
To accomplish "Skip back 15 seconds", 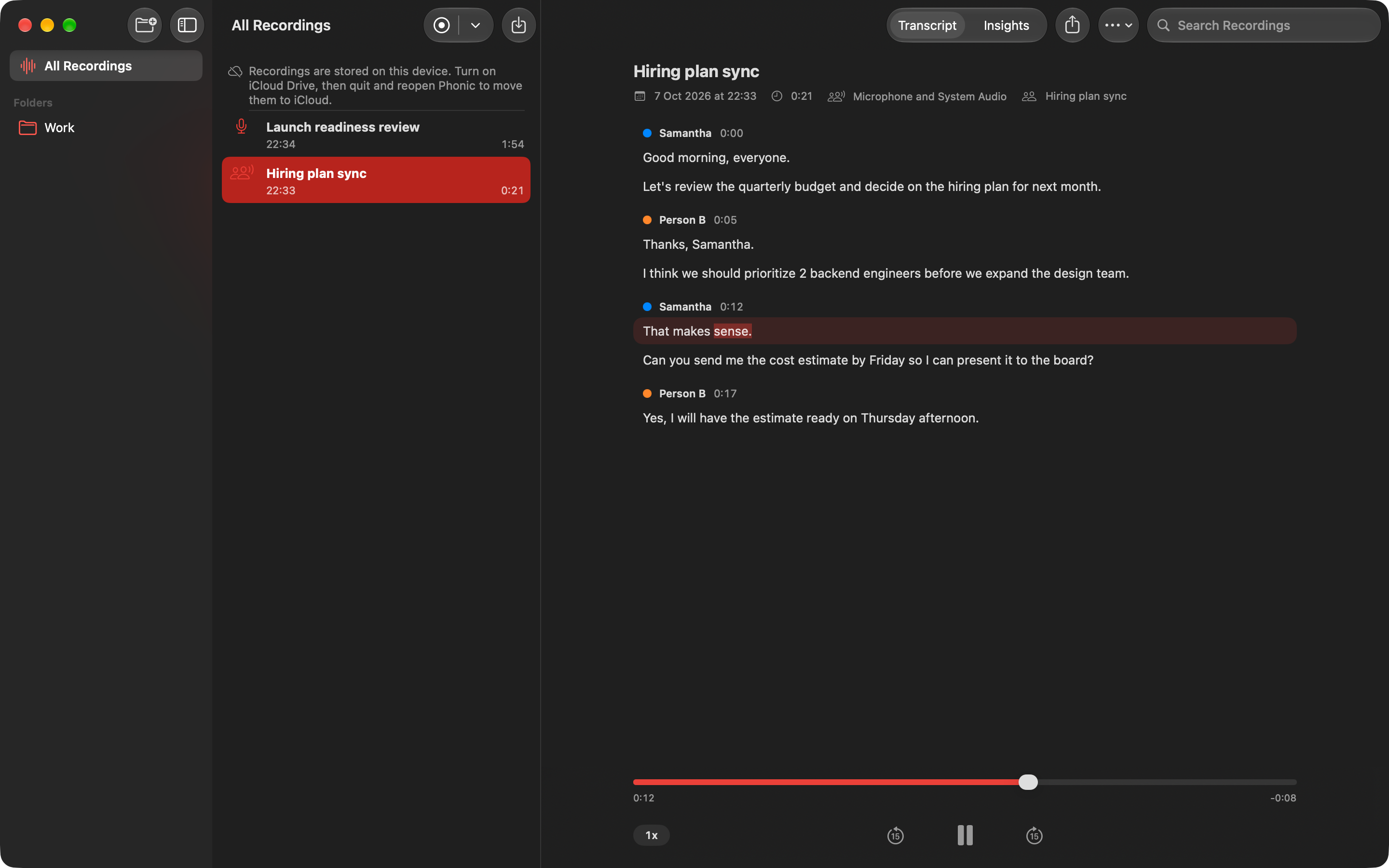I will coord(896,835).
